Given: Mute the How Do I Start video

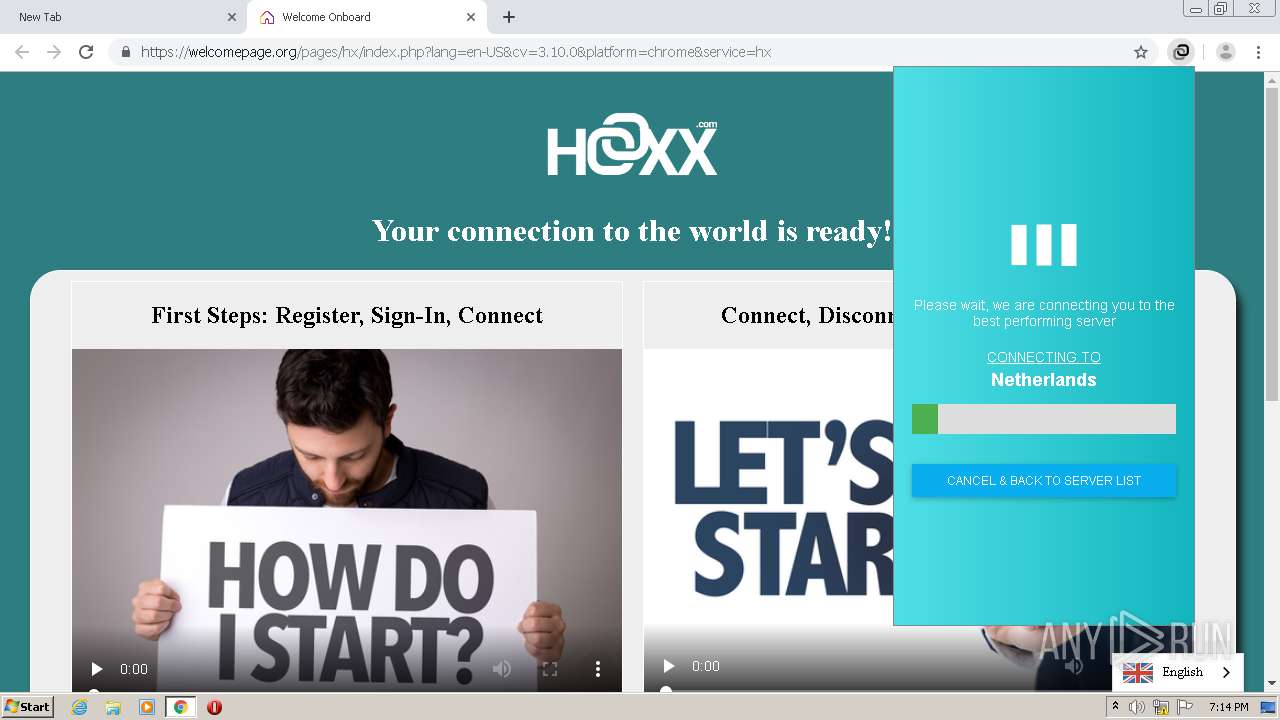Looking at the screenshot, I should coord(502,669).
